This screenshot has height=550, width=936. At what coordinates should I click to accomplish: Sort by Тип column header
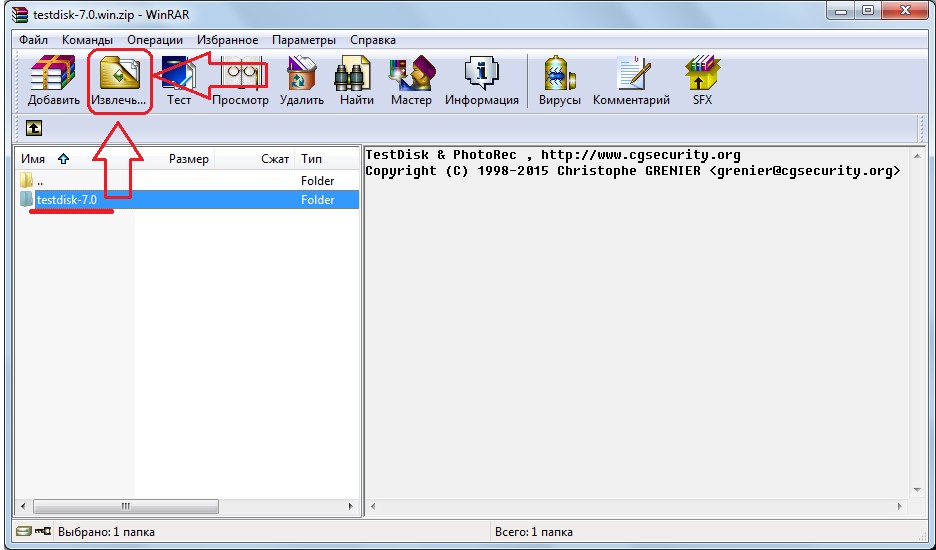tap(327, 158)
